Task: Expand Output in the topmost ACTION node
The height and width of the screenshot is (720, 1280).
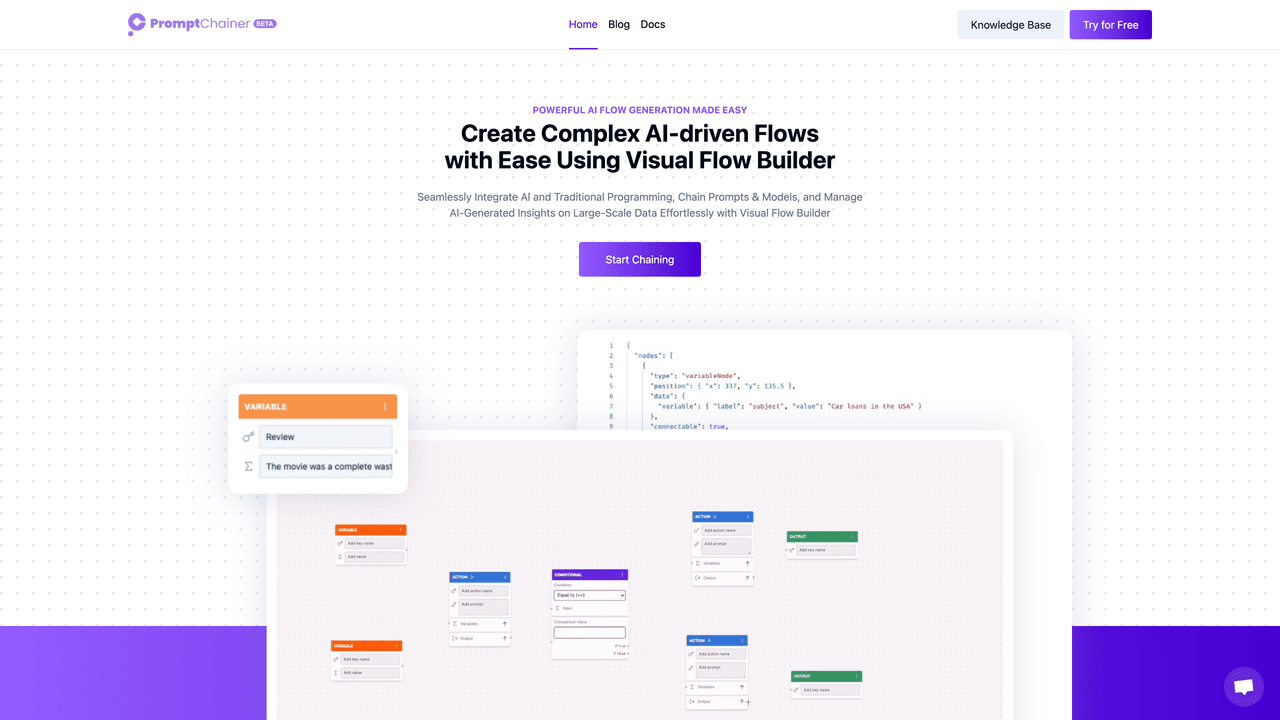Action: pos(747,578)
